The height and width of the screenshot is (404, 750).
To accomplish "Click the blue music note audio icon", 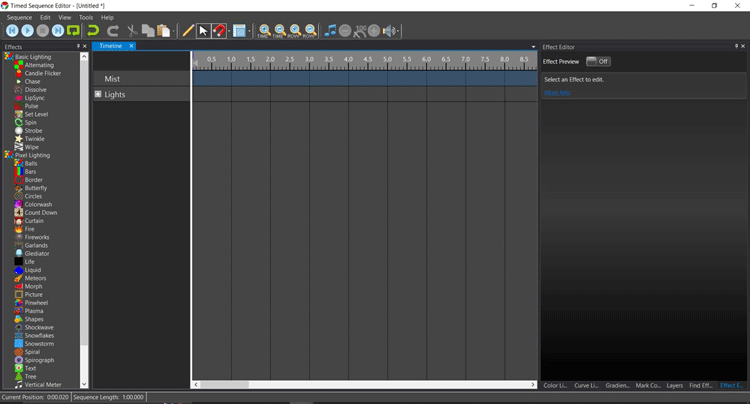I will 330,31.
